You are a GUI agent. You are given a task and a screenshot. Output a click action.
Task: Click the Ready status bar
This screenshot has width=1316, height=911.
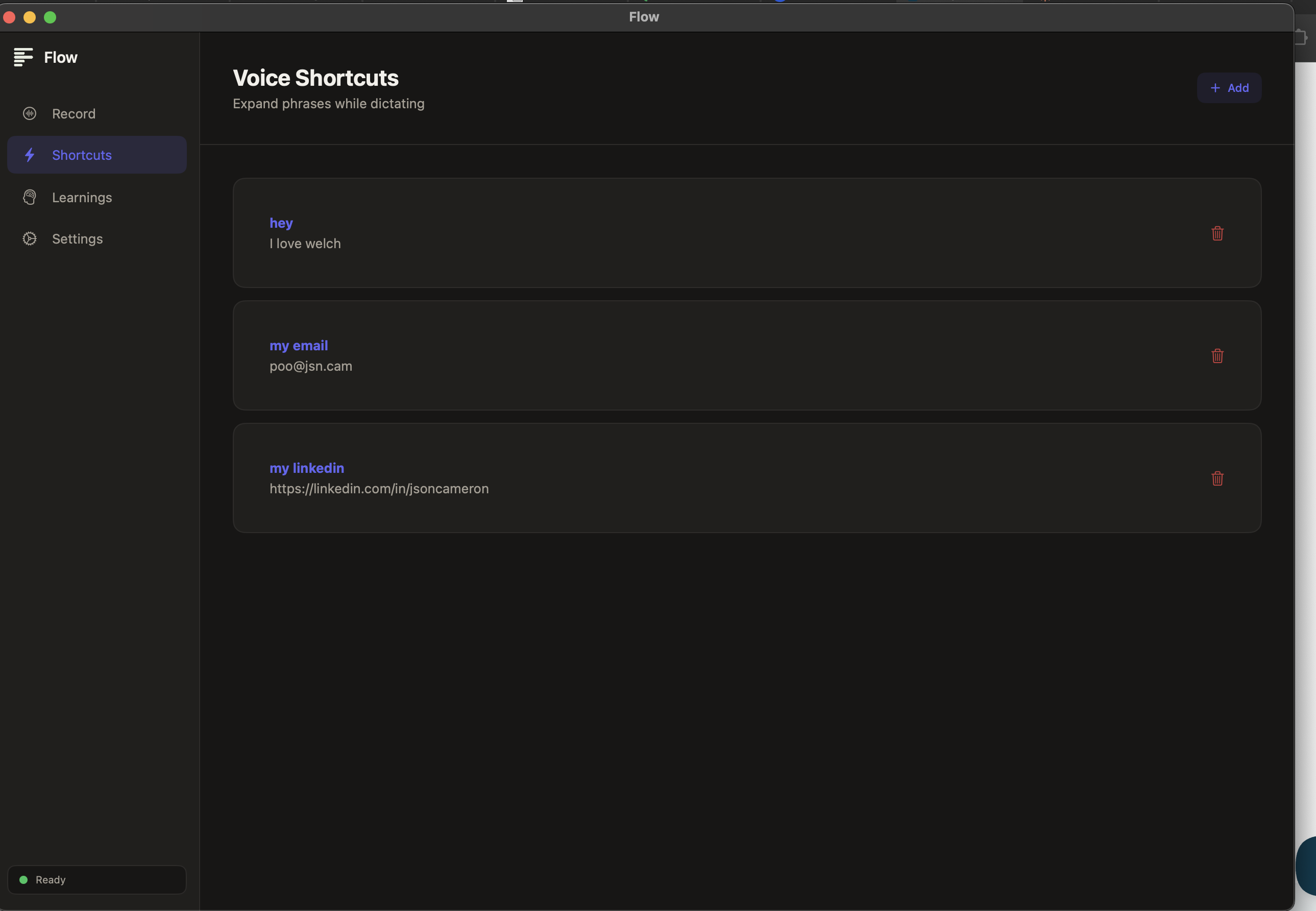[x=96, y=880]
